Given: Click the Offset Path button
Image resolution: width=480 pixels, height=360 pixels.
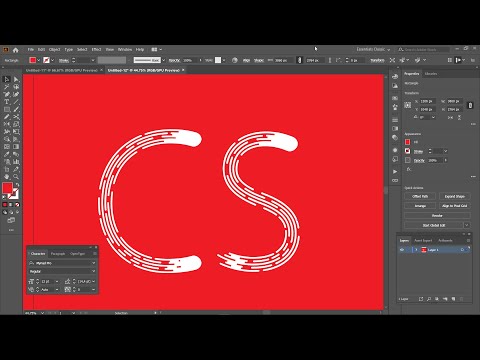Looking at the screenshot, I should tap(420, 196).
